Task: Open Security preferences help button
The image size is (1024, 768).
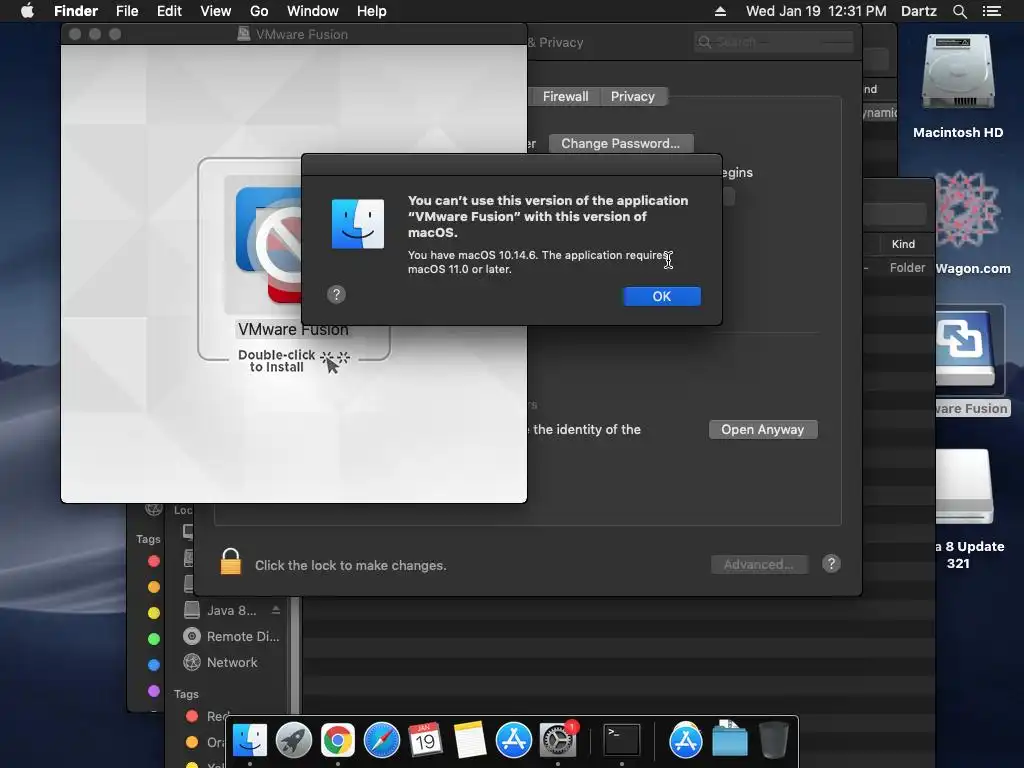Action: click(831, 564)
